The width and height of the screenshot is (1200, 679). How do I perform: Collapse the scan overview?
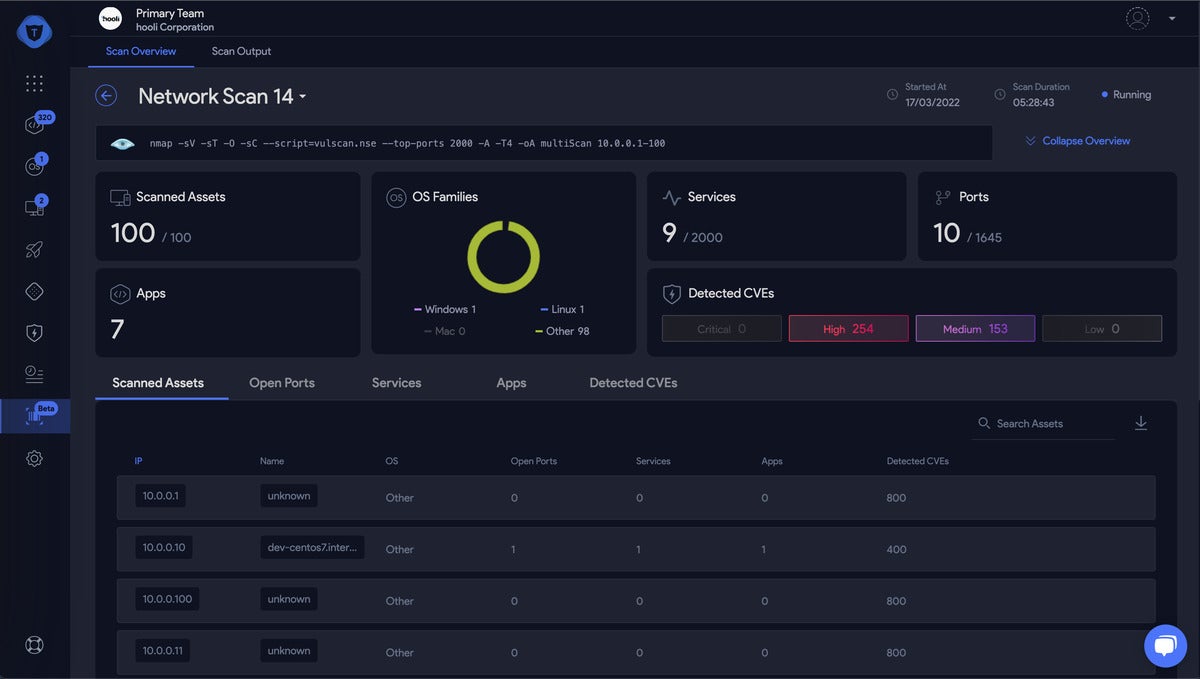coord(1077,141)
